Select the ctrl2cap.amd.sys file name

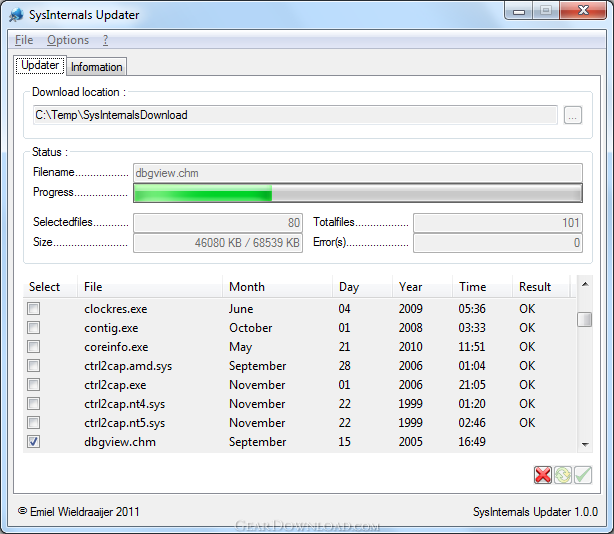(128, 366)
